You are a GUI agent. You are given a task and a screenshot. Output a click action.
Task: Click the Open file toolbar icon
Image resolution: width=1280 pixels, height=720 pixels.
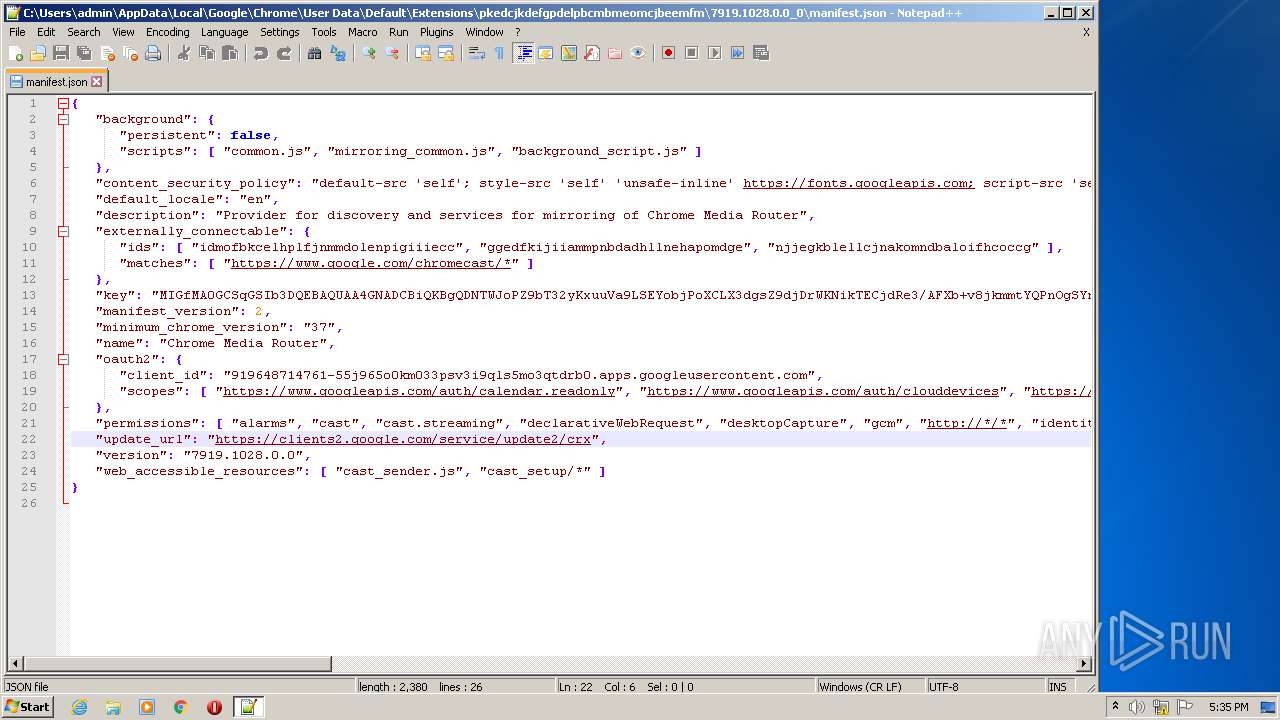pos(38,53)
